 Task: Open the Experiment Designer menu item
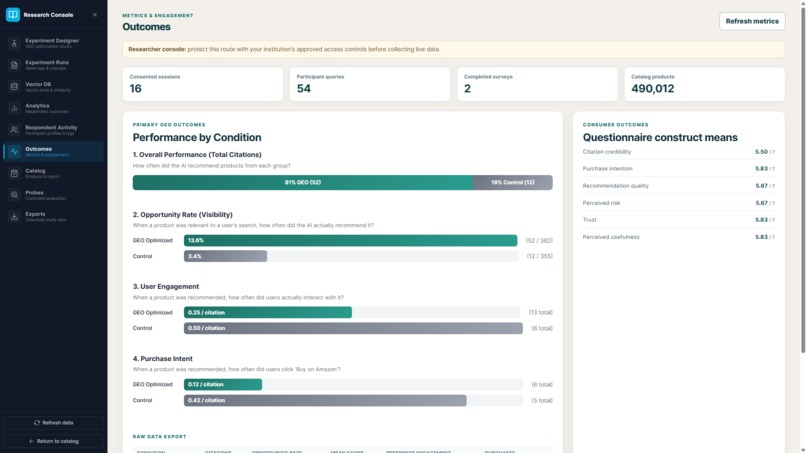(53, 43)
